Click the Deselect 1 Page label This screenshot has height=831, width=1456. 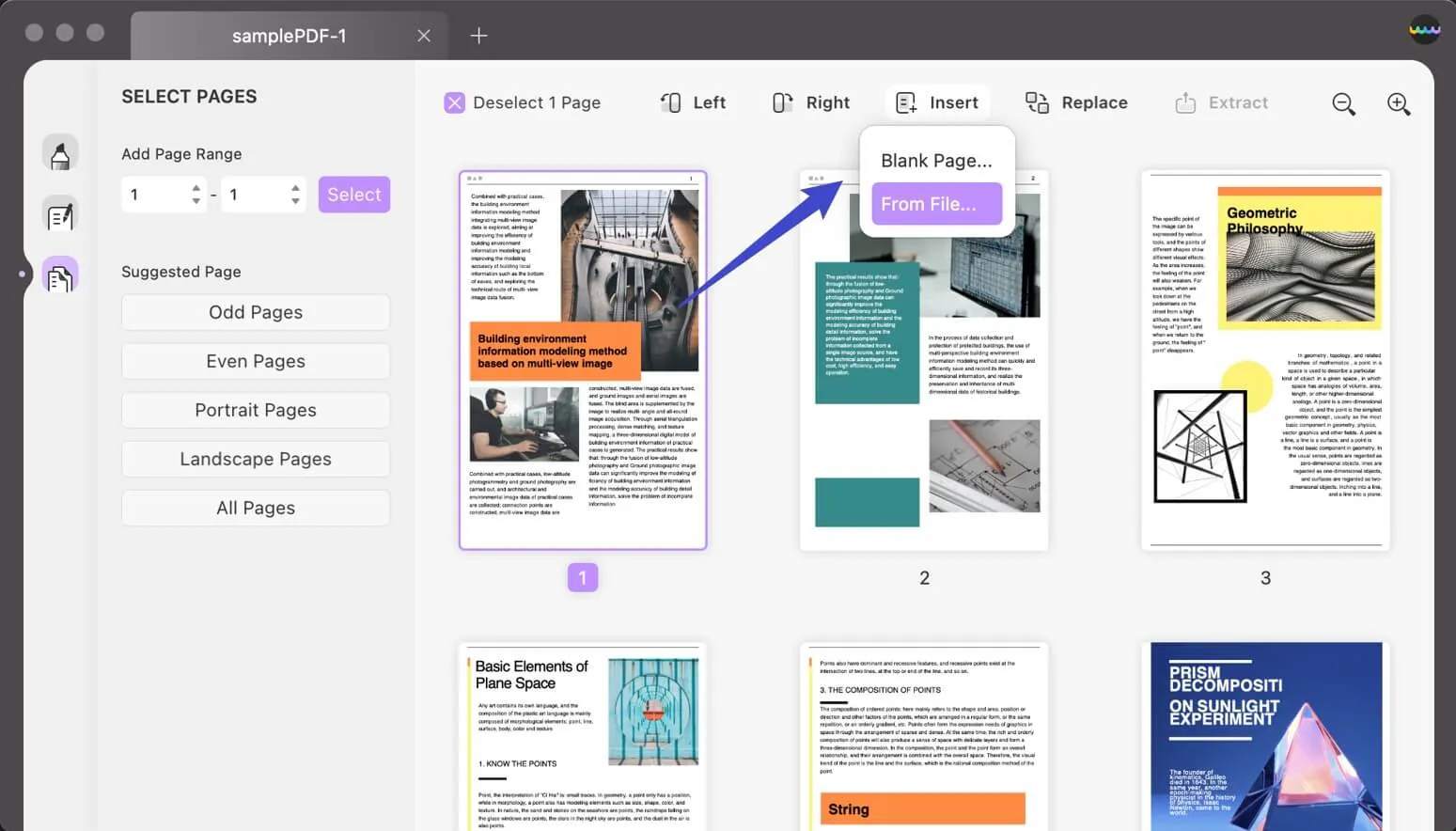[x=537, y=102]
